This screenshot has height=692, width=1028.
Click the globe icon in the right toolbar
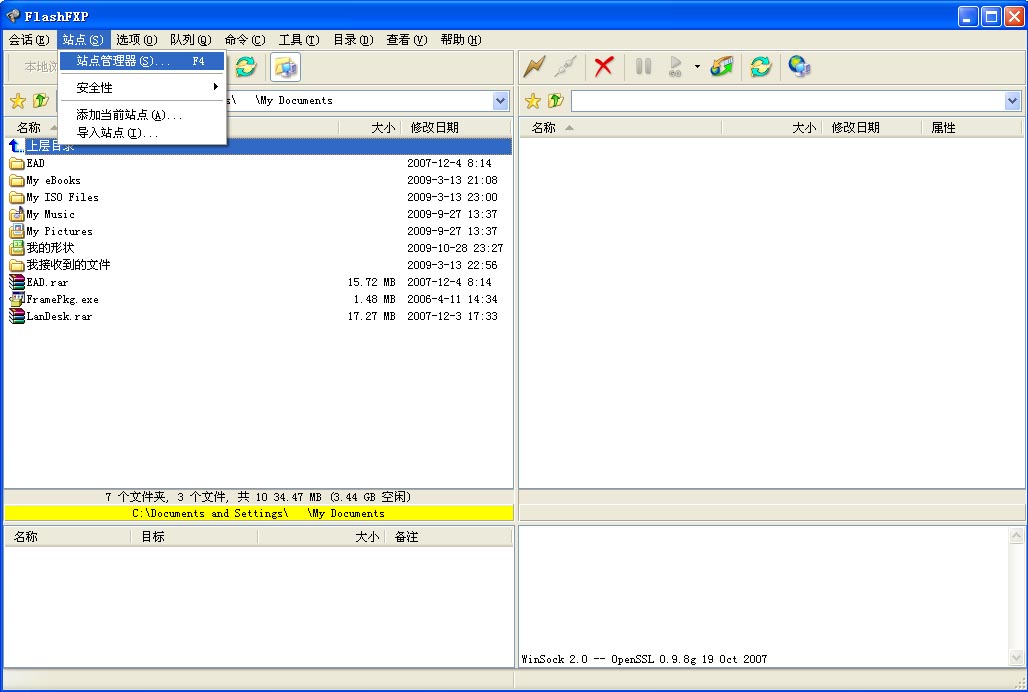799,66
